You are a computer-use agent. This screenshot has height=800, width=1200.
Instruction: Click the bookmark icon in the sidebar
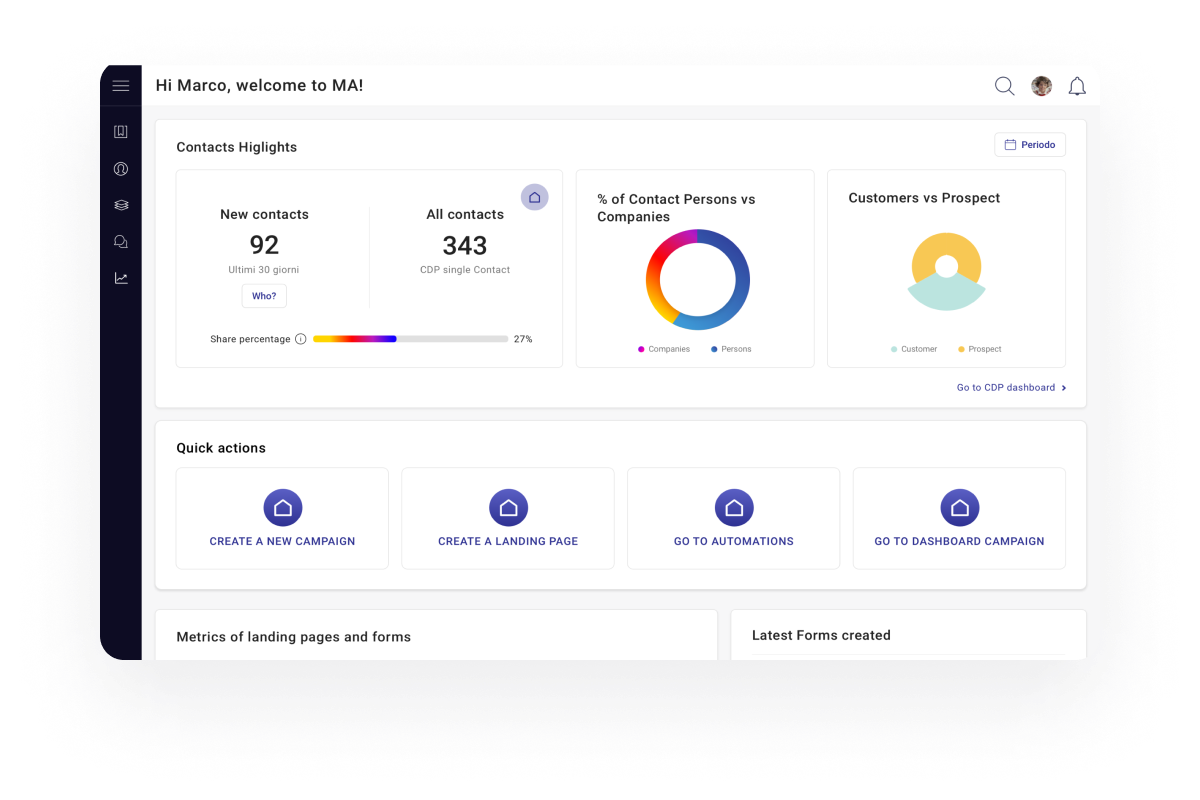click(121, 132)
